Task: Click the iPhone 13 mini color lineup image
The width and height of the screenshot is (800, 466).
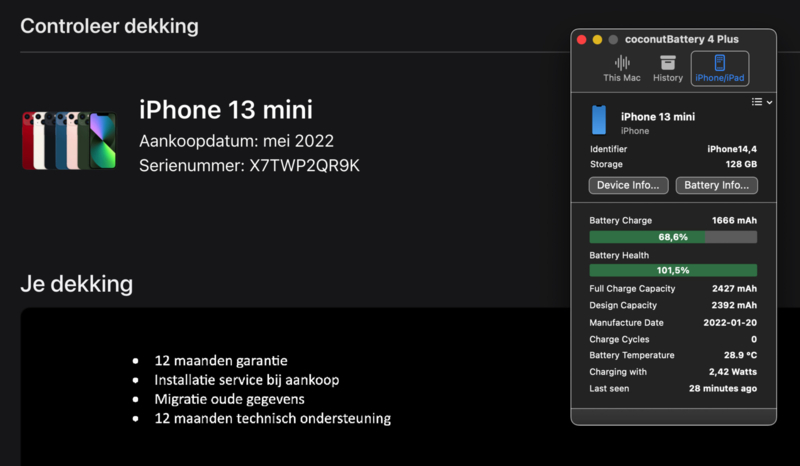Action: click(69, 140)
